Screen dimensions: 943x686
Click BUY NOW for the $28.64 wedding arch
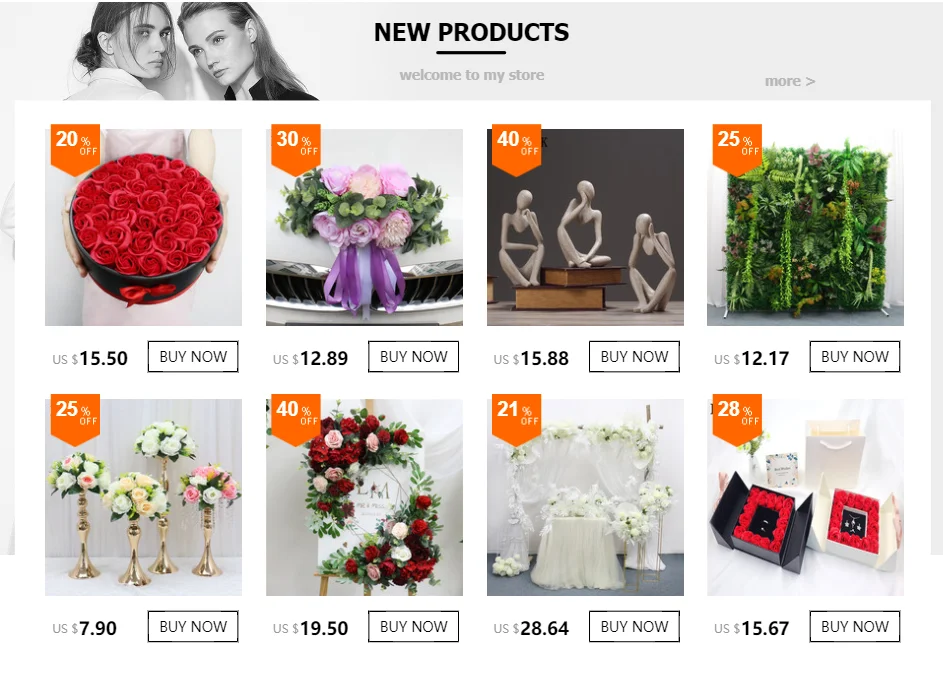tap(634, 626)
